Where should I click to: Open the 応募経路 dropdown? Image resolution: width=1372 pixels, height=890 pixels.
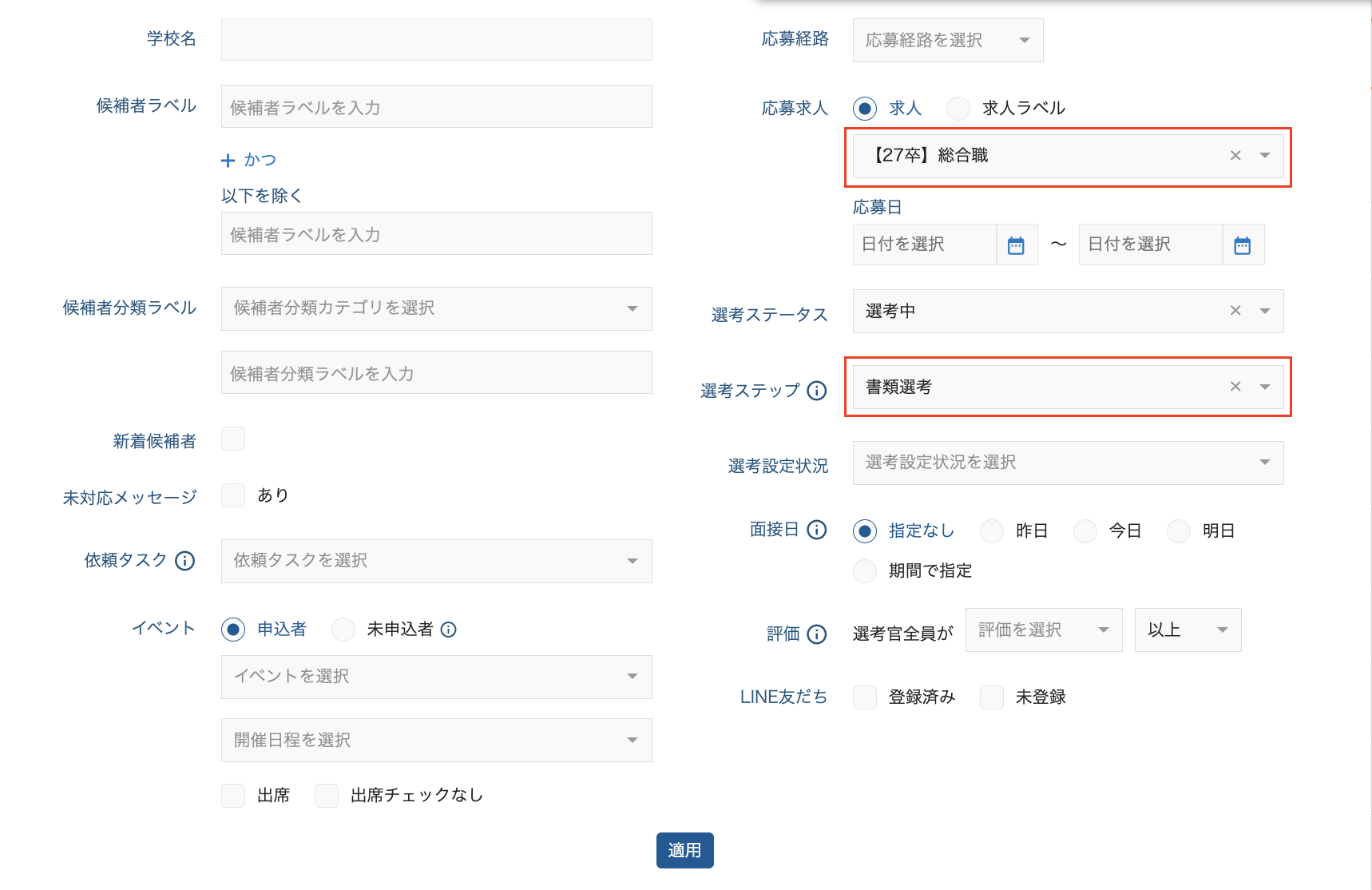pyautogui.click(x=947, y=40)
